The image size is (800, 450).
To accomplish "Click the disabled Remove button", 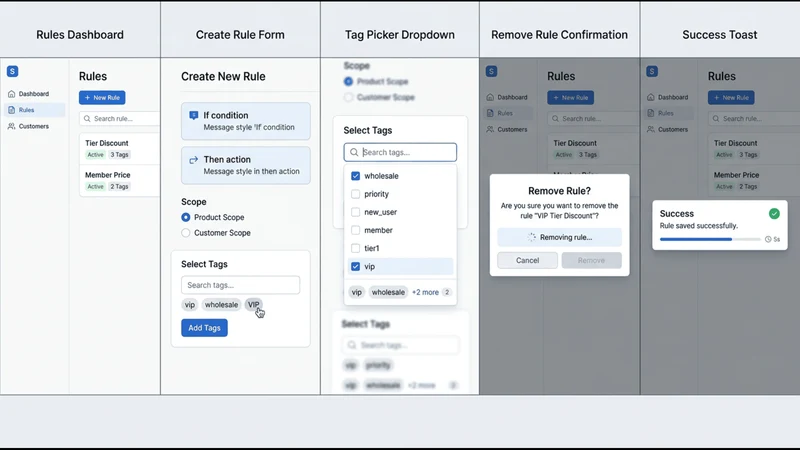I will 591,260.
